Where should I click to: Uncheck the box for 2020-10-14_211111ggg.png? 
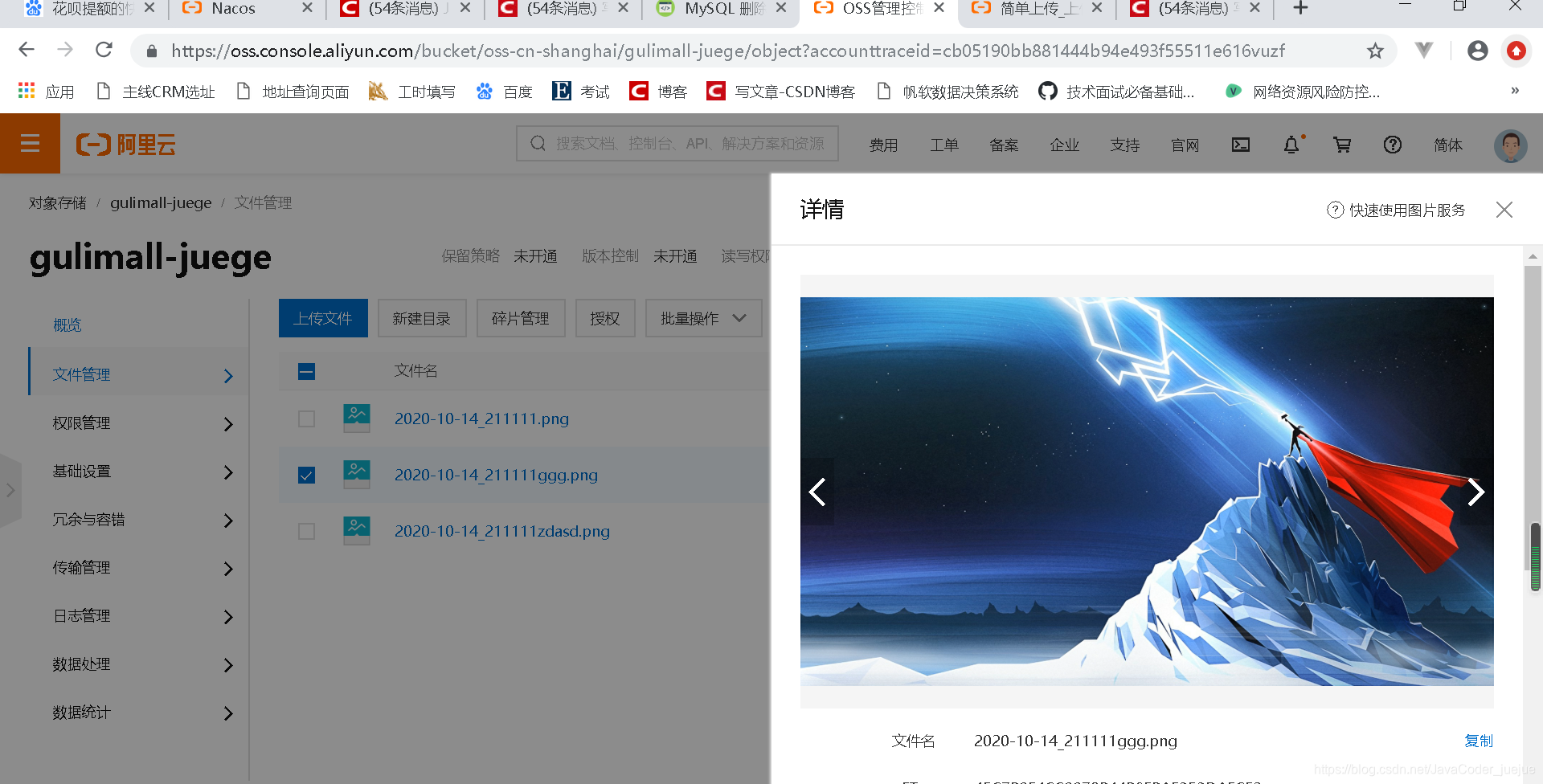tap(306, 475)
